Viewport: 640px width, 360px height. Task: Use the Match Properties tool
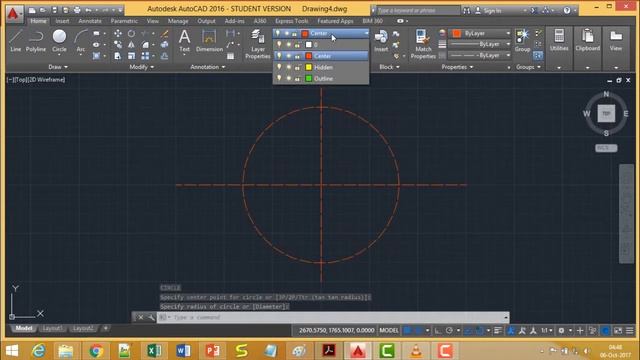click(x=423, y=44)
